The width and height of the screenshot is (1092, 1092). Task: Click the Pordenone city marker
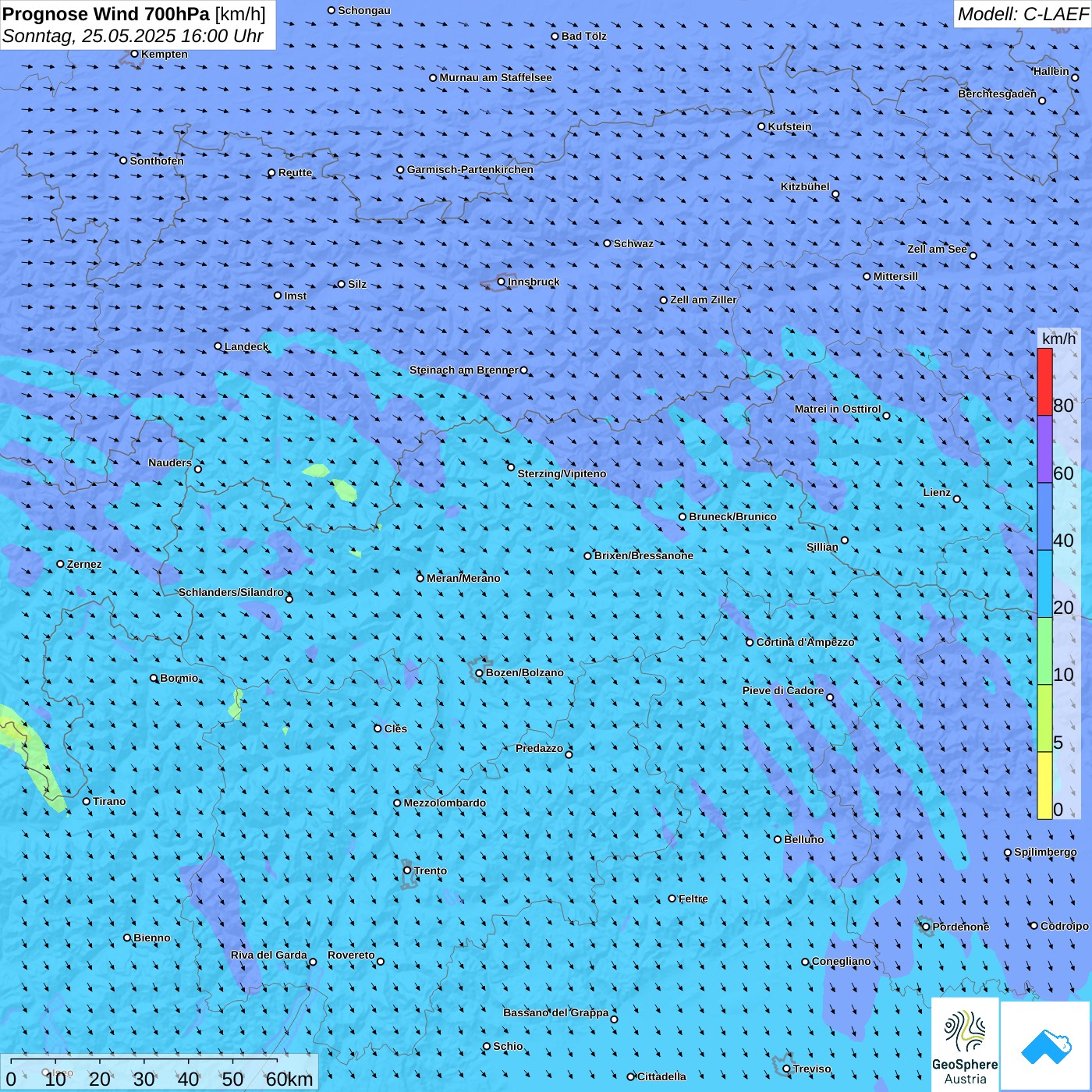[926, 927]
